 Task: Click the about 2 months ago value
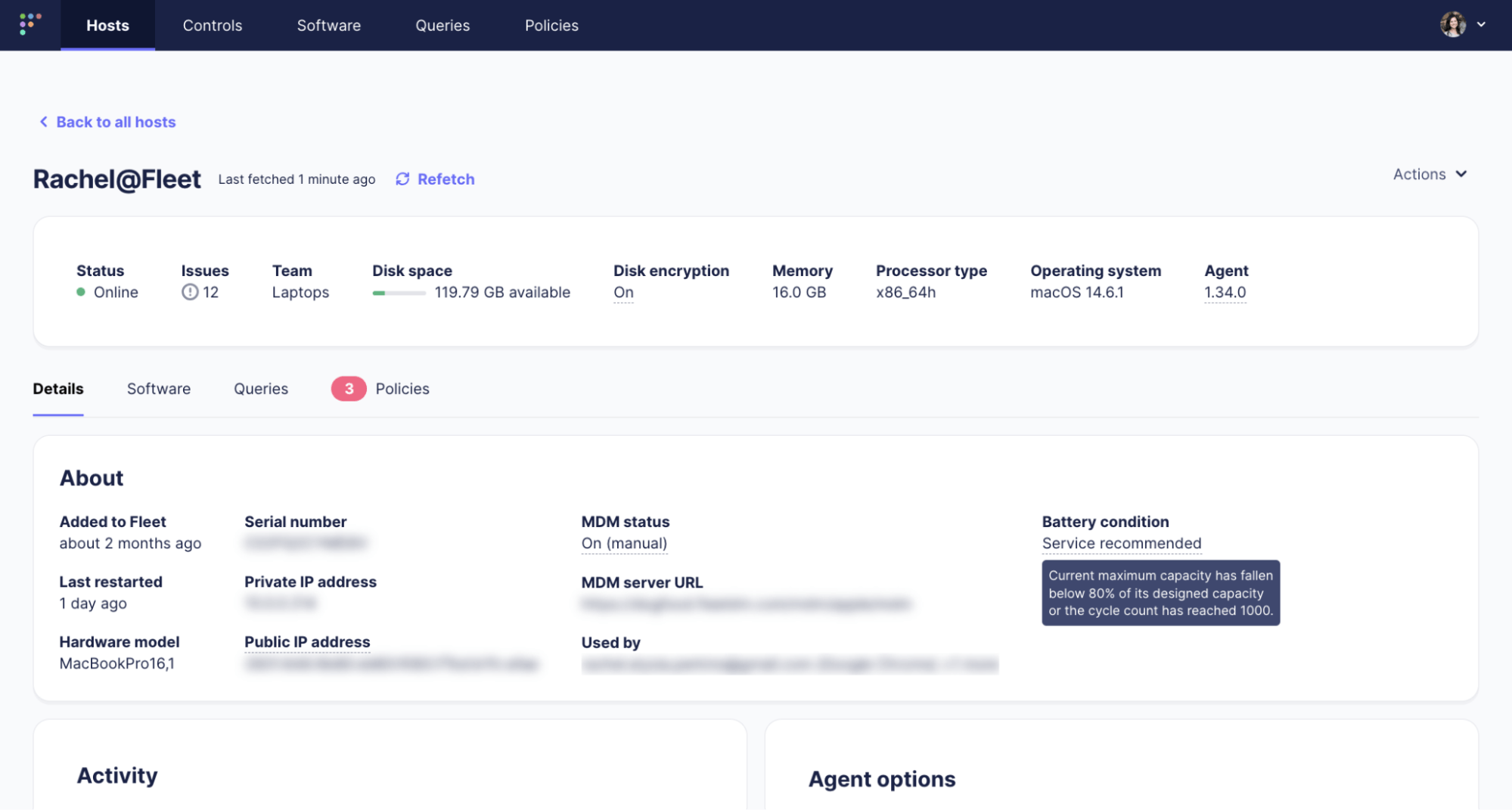pos(130,543)
